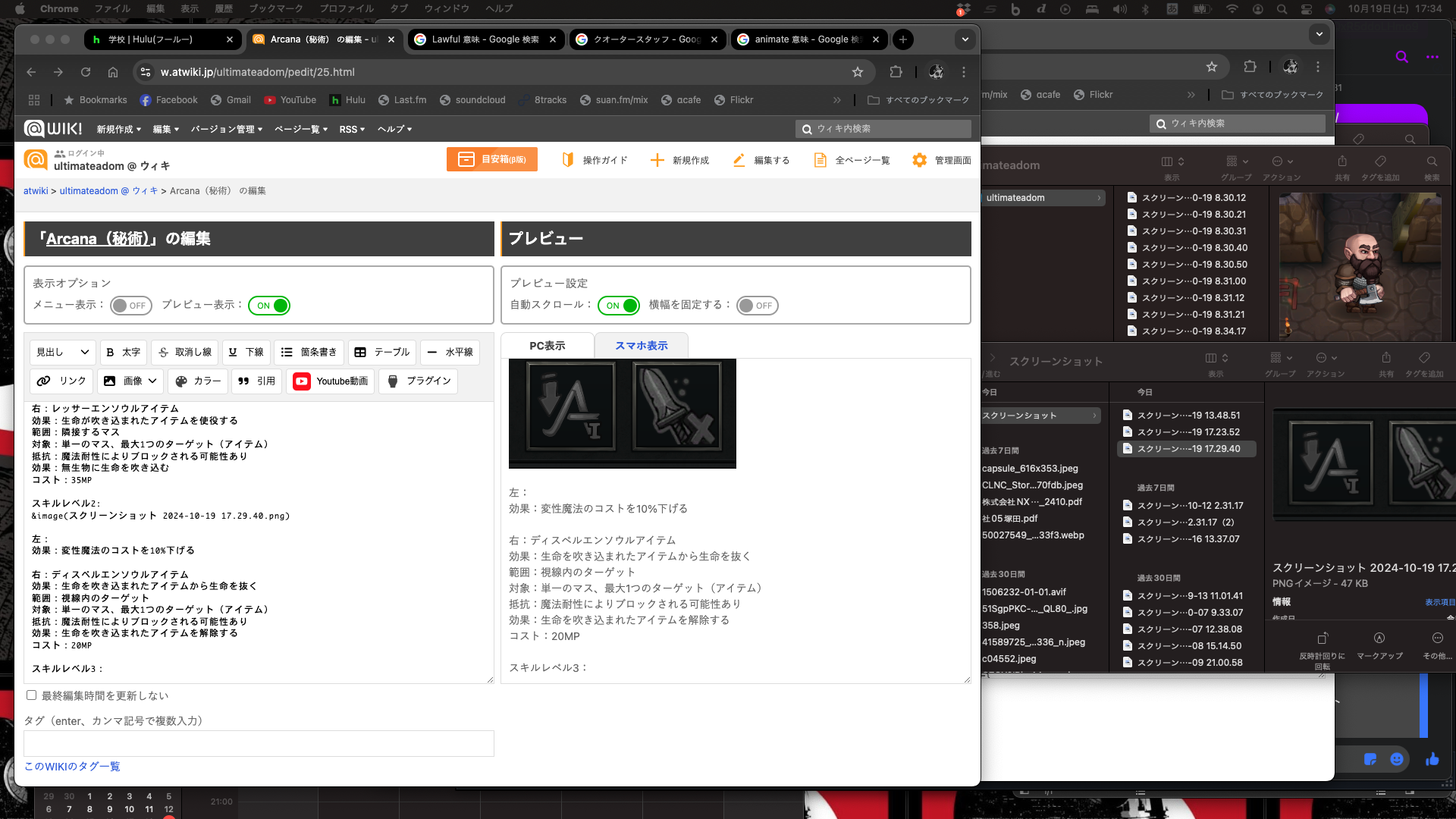
Task: Open ヘルプ dropdown menu
Action: (x=395, y=130)
